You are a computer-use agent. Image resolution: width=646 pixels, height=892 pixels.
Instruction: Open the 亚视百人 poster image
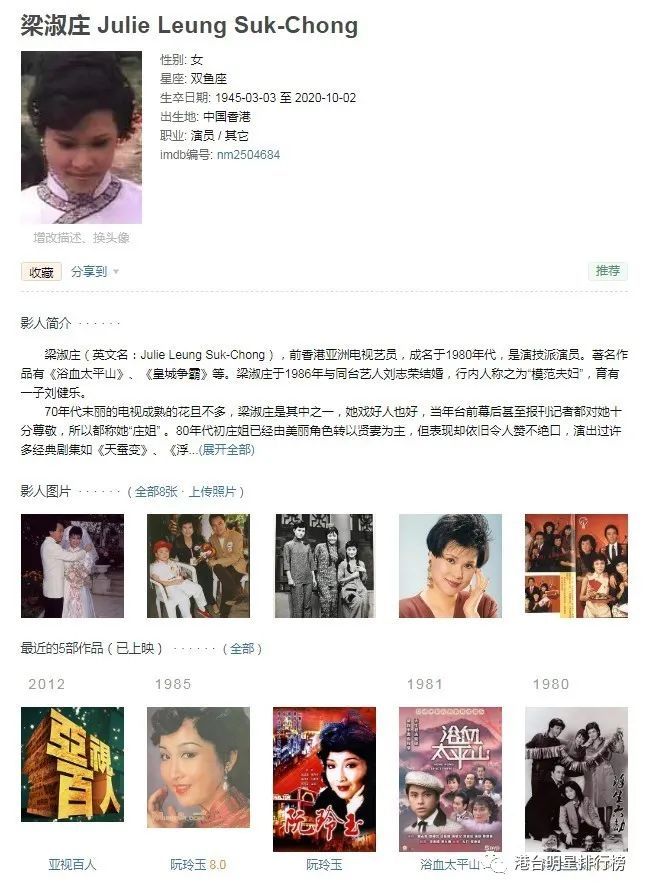(72, 765)
